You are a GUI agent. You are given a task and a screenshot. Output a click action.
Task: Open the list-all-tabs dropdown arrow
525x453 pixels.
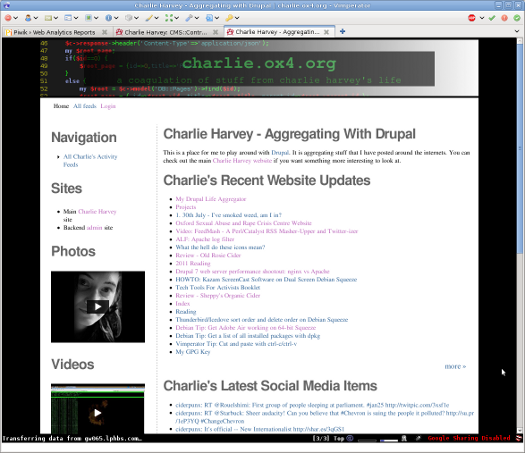click(517, 31)
